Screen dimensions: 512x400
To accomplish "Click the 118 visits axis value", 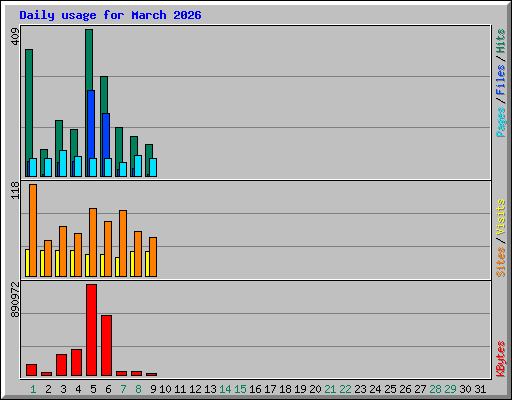I will coord(15,190).
